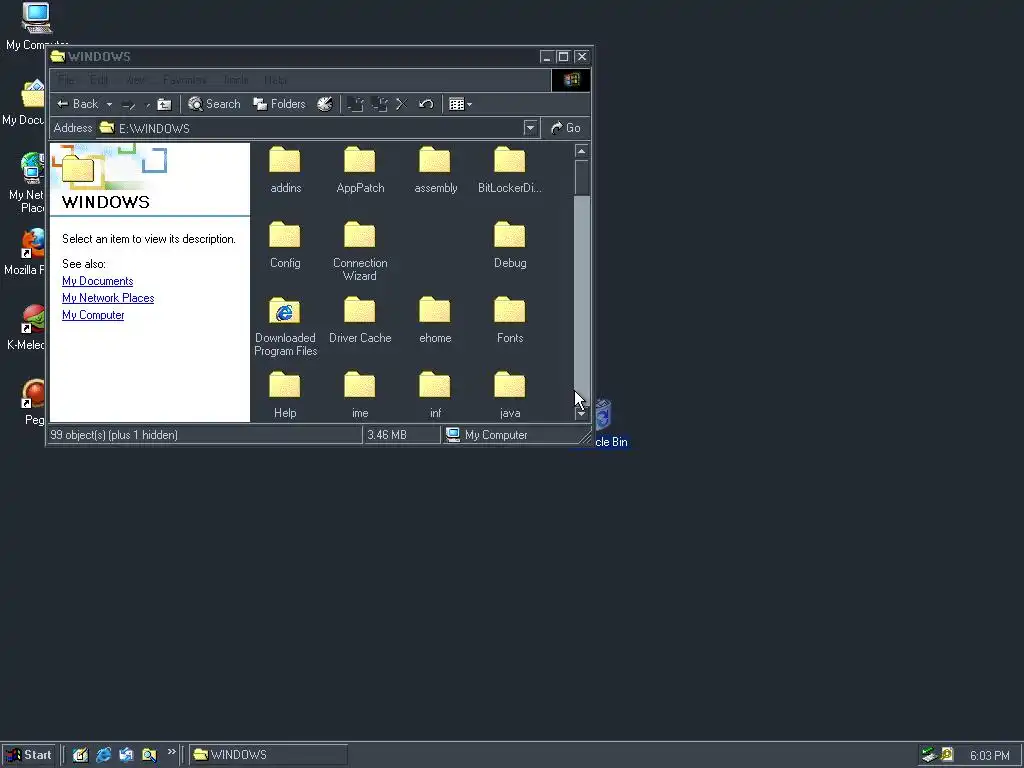Open the Tools menu

pyautogui.click(x=236, y=80)
